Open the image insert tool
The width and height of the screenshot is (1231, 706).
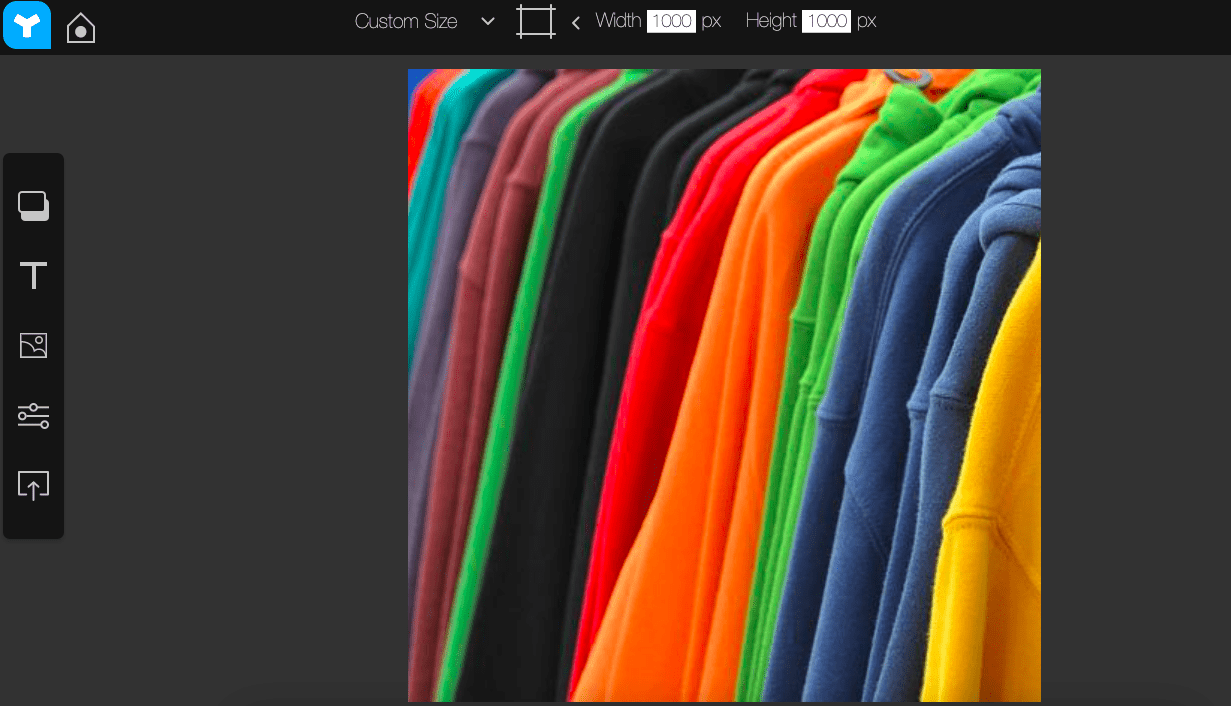tap(34, 346)
